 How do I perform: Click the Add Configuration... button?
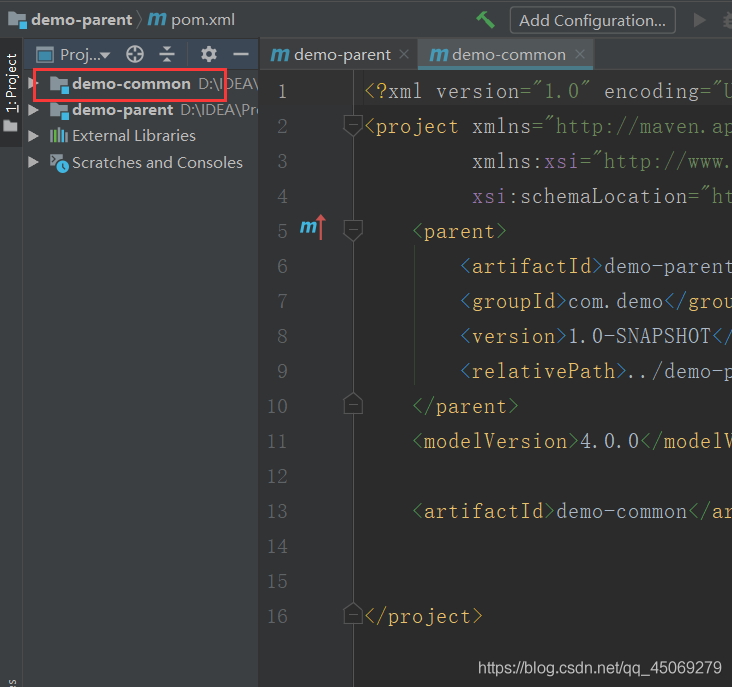click(592, 20)
